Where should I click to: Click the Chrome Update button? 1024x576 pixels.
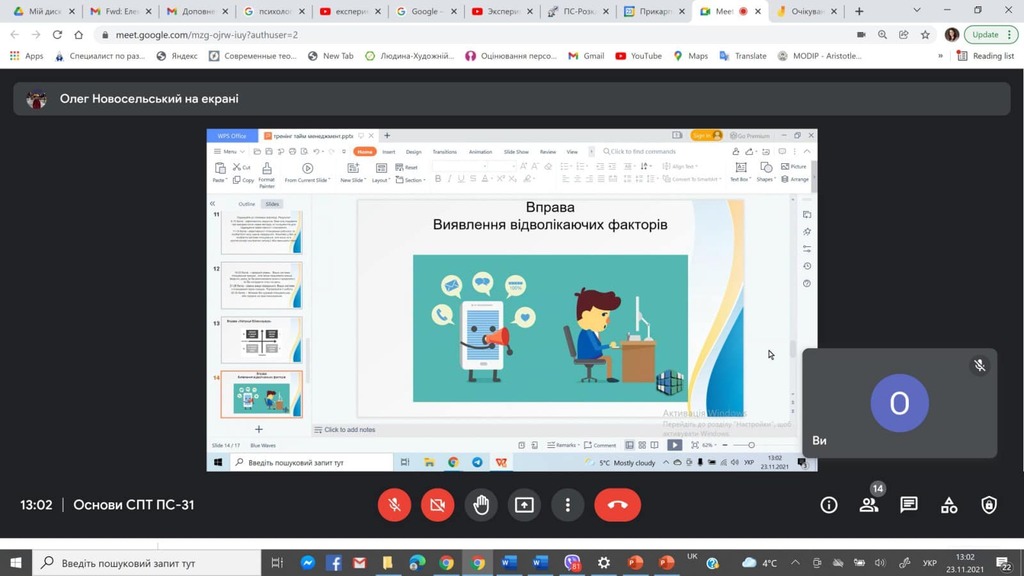click(984, 34)
